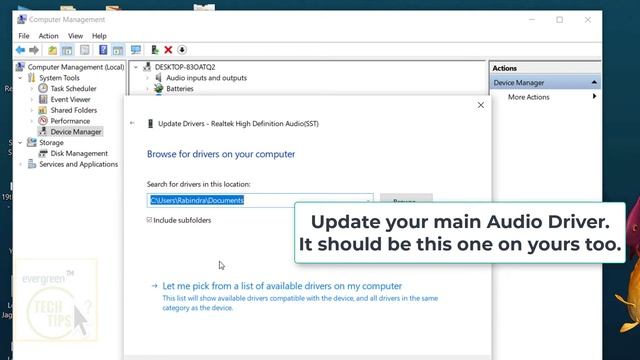Viewport: 640px width, 360px height.
Task: Go back in Update Drivers wizard
Action: pyautogui.click(x=132, y=123)
